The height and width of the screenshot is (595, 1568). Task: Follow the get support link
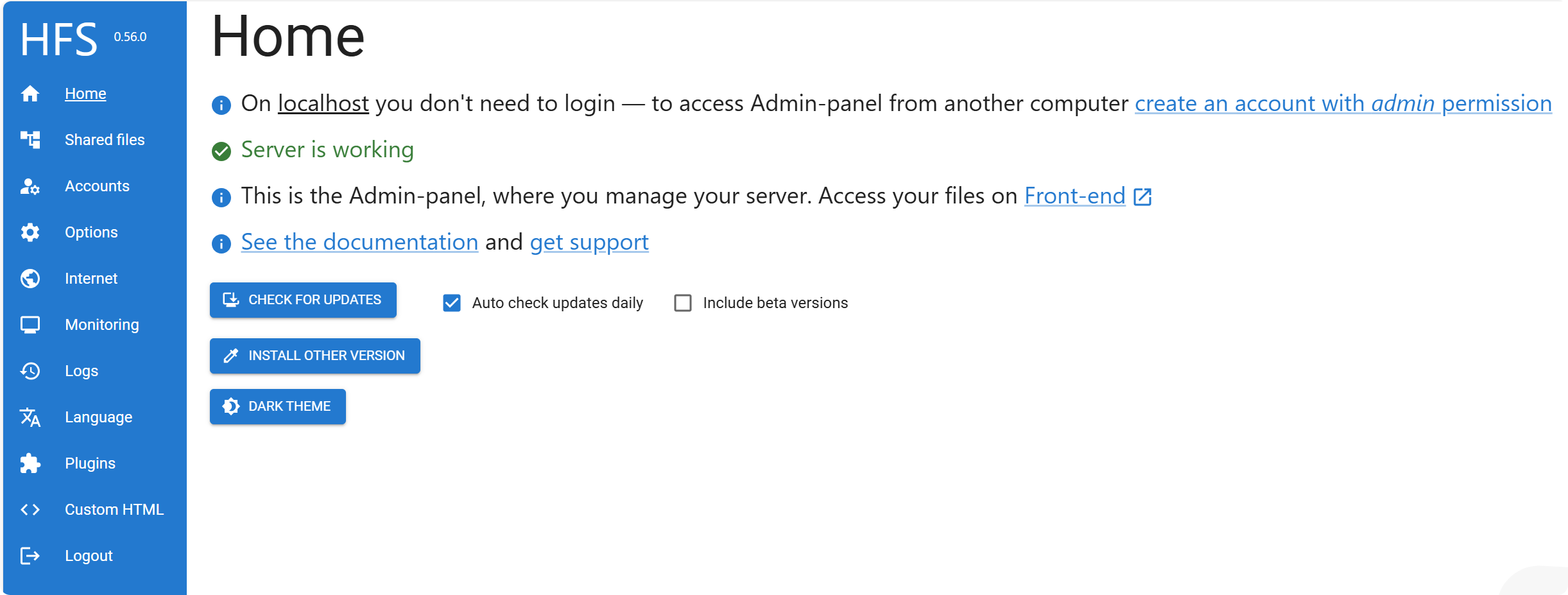(589, 242)
